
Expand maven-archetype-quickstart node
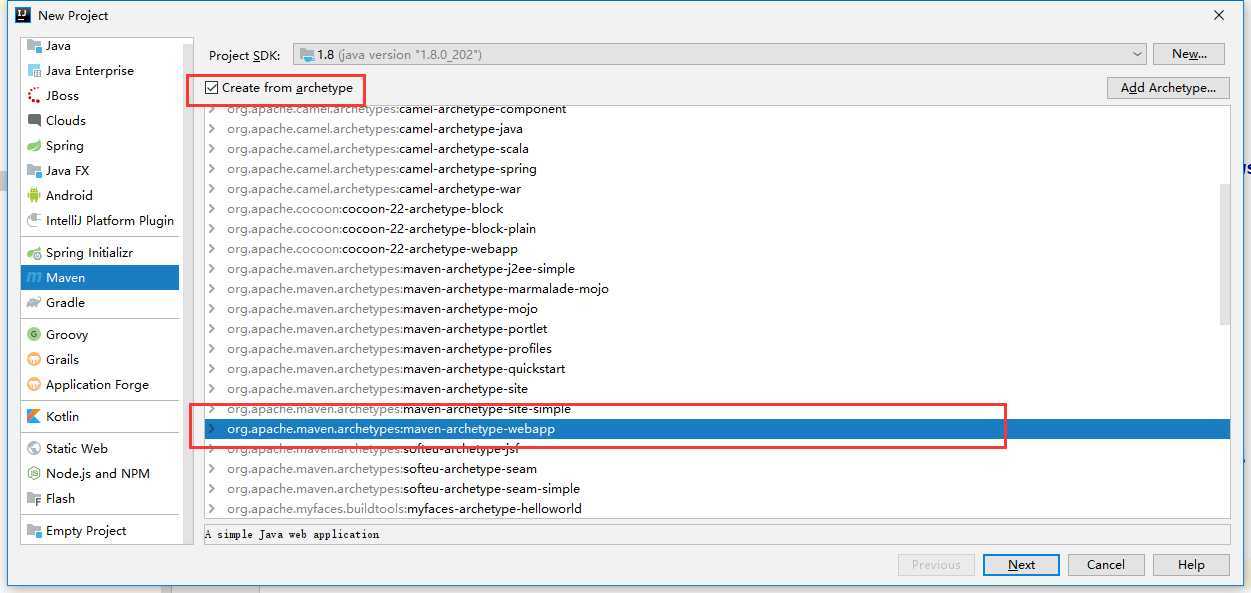pyautogui.click(x=211, y=369)
